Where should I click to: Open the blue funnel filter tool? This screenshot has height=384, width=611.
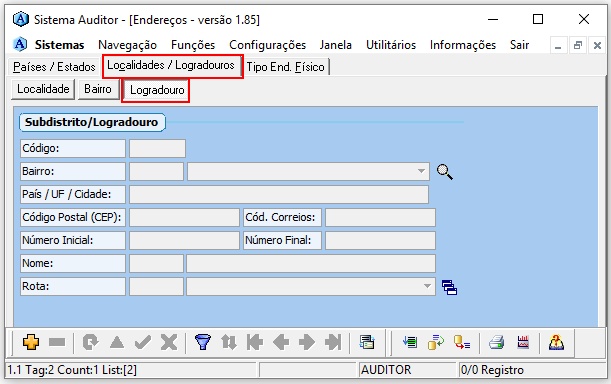click(x=203, y=342)
